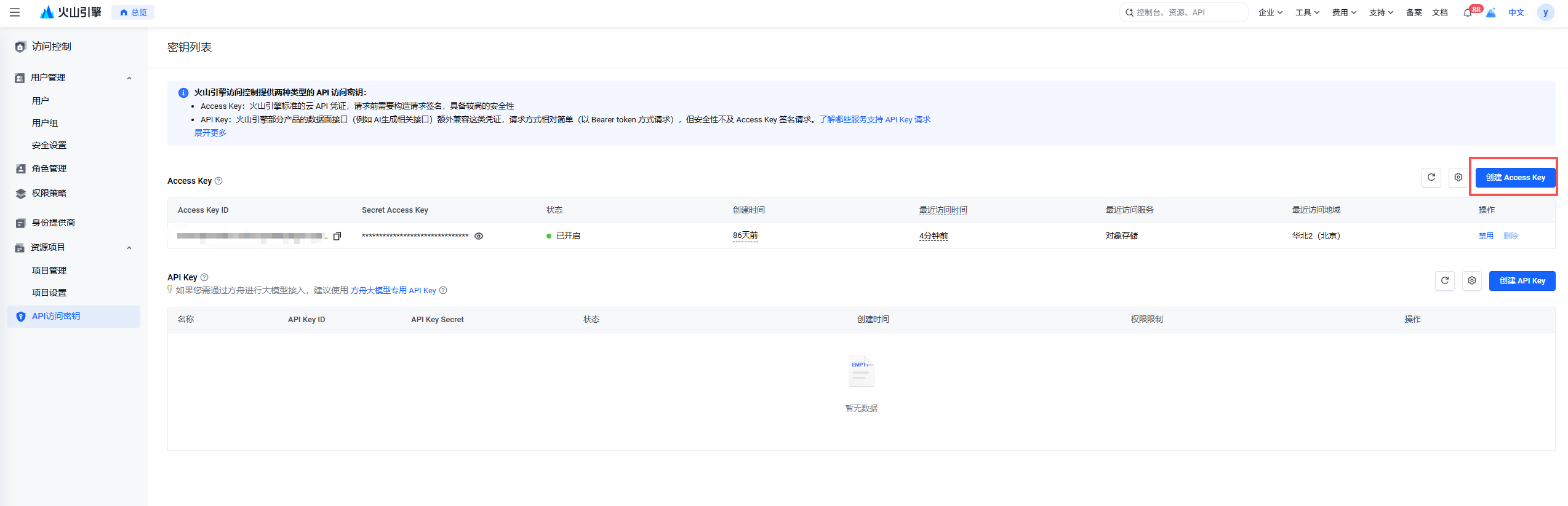Open 用户组 in sidebar
This screenshot has height=506, width=1568.
[45, 123]
